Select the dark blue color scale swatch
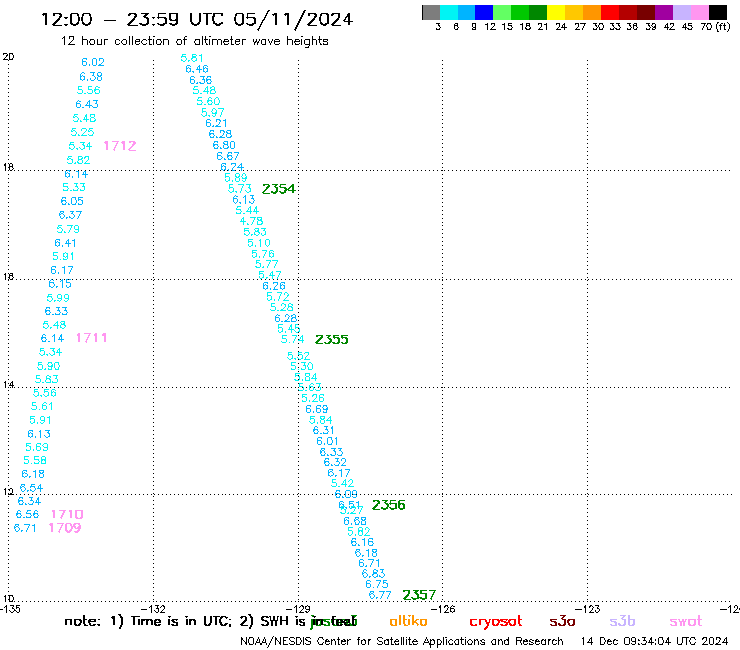The image size is (740, 650). [484, 12]
